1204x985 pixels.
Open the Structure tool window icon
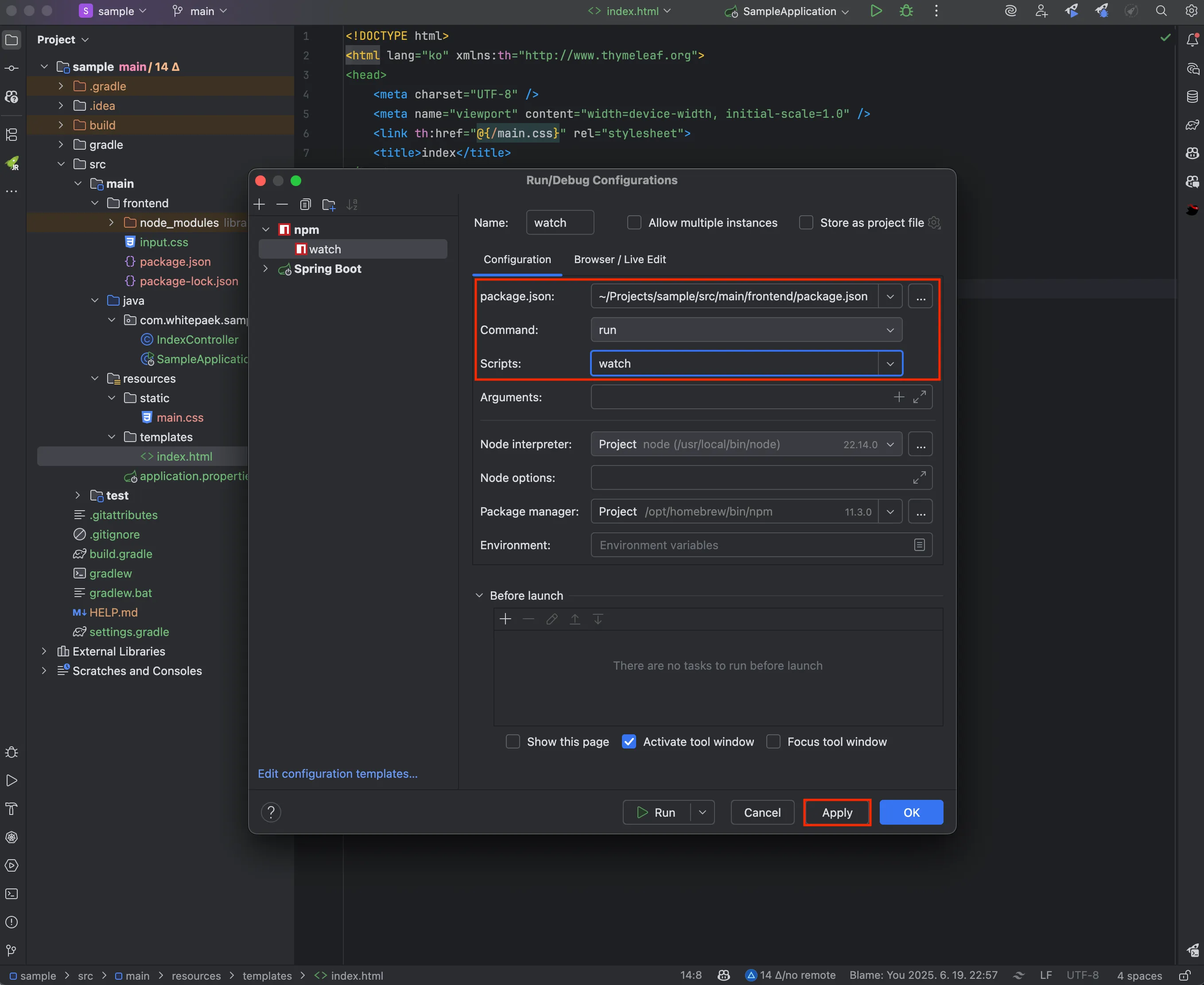pyautogui.click(x=12, y=135)
